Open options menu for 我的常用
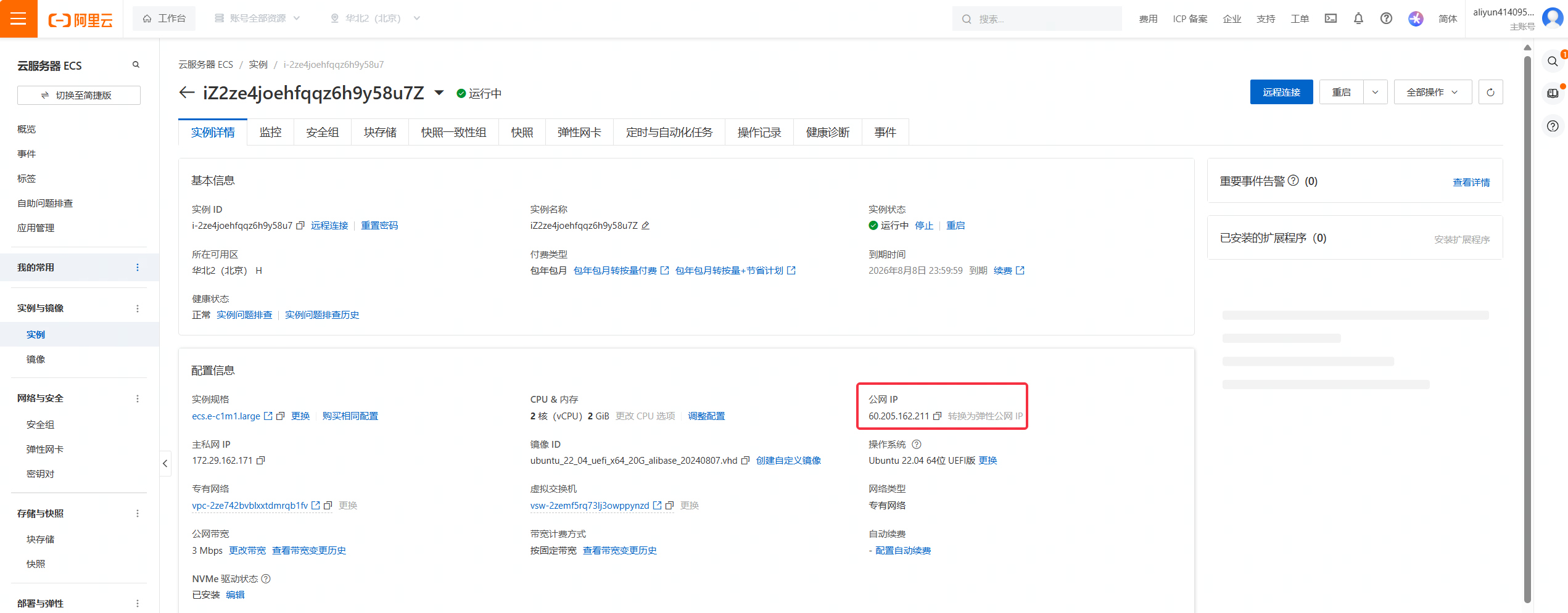Viewport: 1568px width, 613px height. (x=138, y=268)
